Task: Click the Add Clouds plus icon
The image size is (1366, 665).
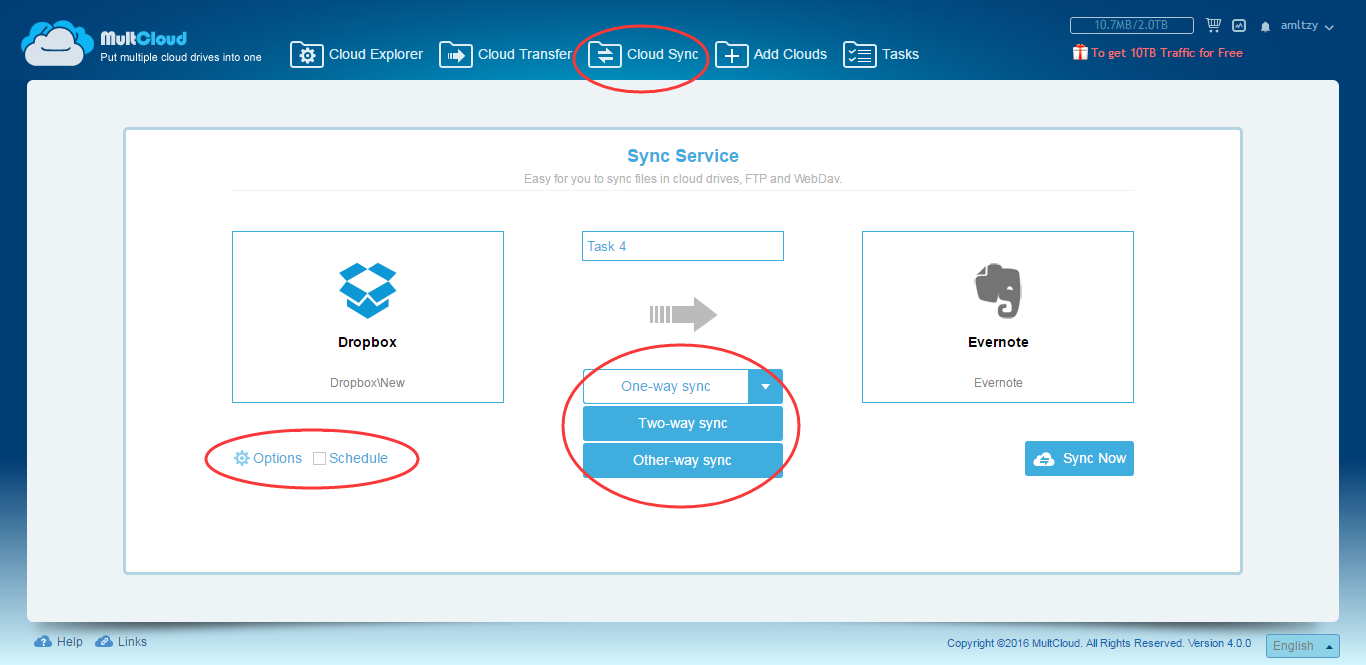Action: [731, 54]
